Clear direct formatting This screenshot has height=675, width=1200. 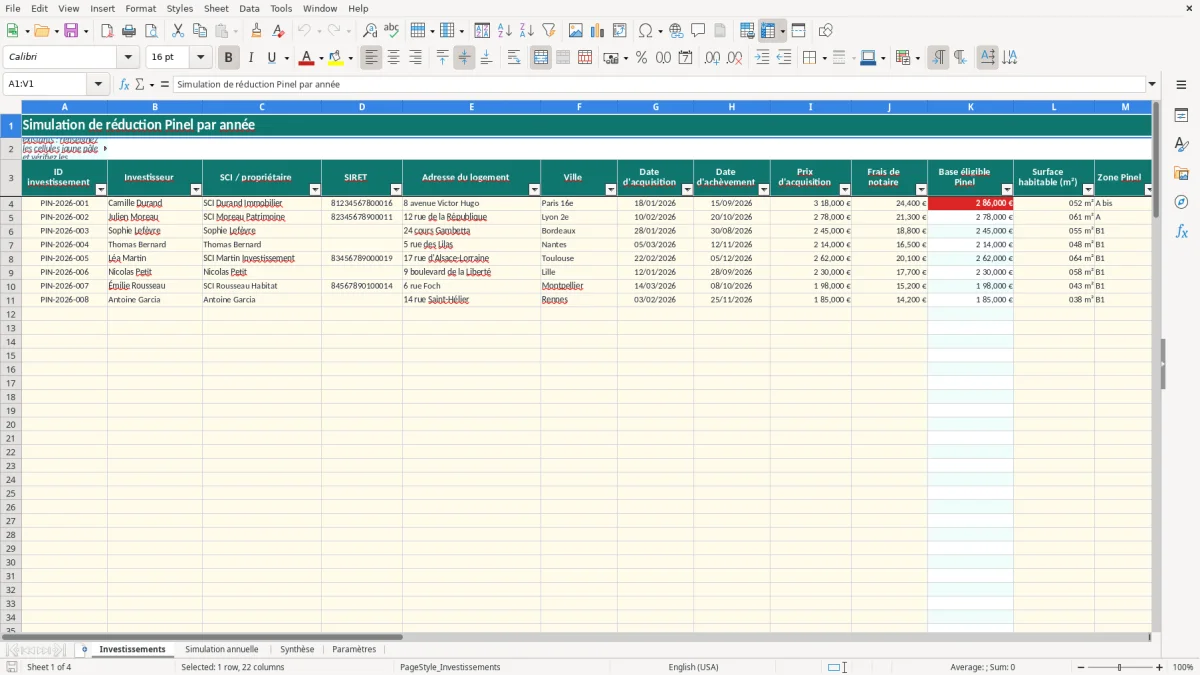tap(279, 31)
